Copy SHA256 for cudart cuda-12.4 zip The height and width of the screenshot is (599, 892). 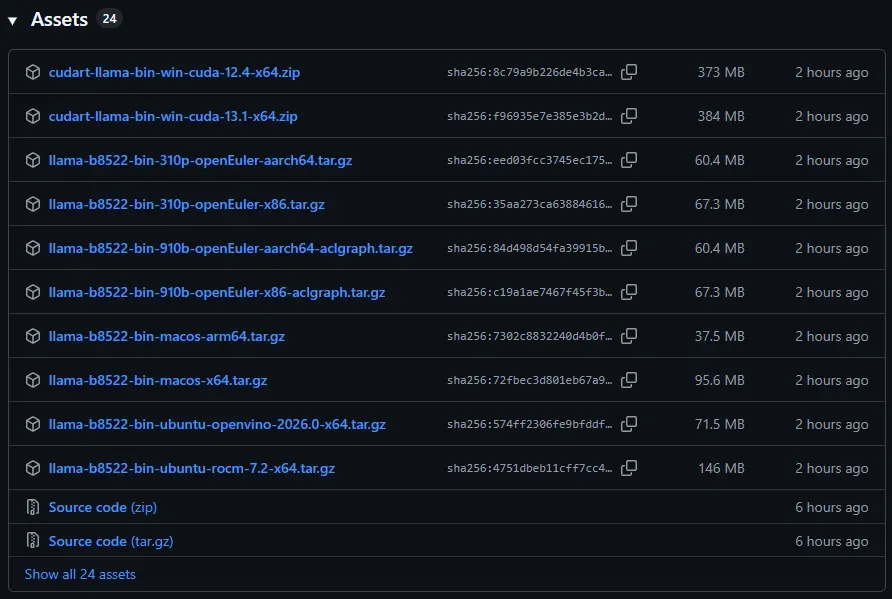pyautogui.click(x=629, y=72)
